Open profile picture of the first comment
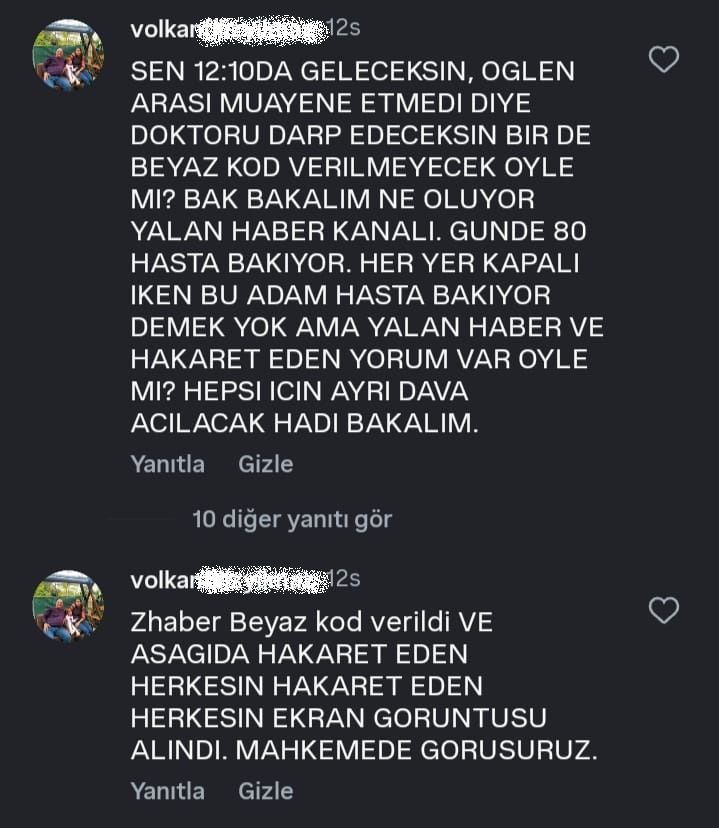Screen dimensions: 719x828 pos(68,55)
